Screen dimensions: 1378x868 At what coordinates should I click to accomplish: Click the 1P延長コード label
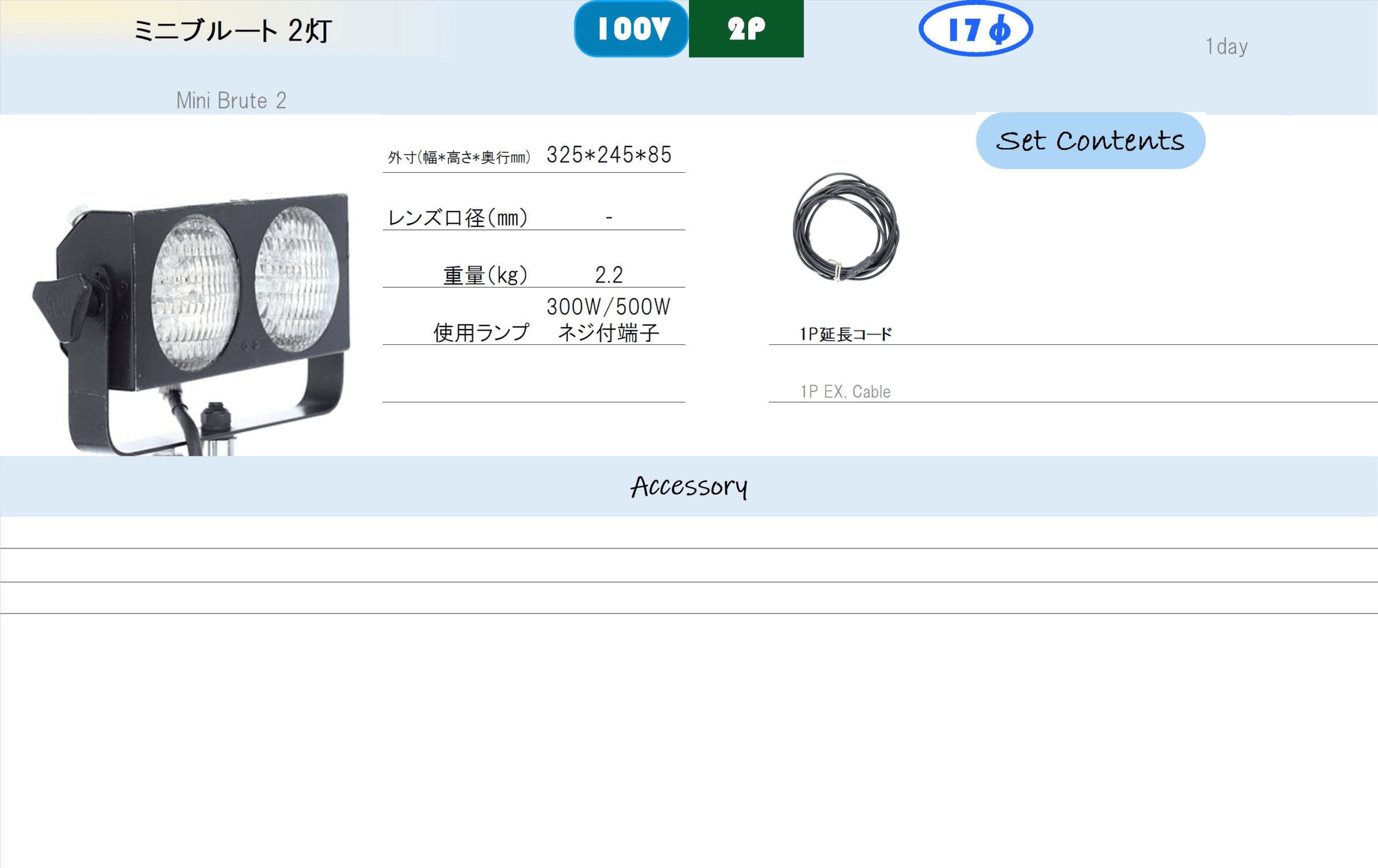tap(846, 334)
